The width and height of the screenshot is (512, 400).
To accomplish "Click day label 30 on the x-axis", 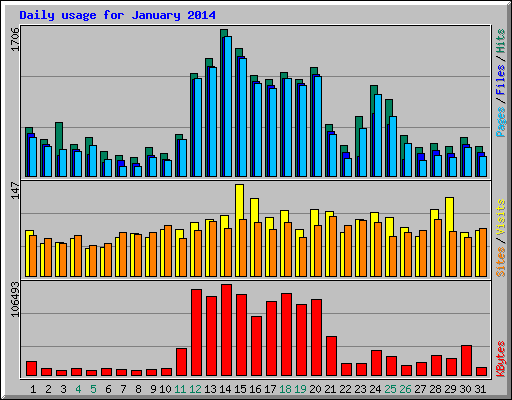I will (x=465, y=389).
